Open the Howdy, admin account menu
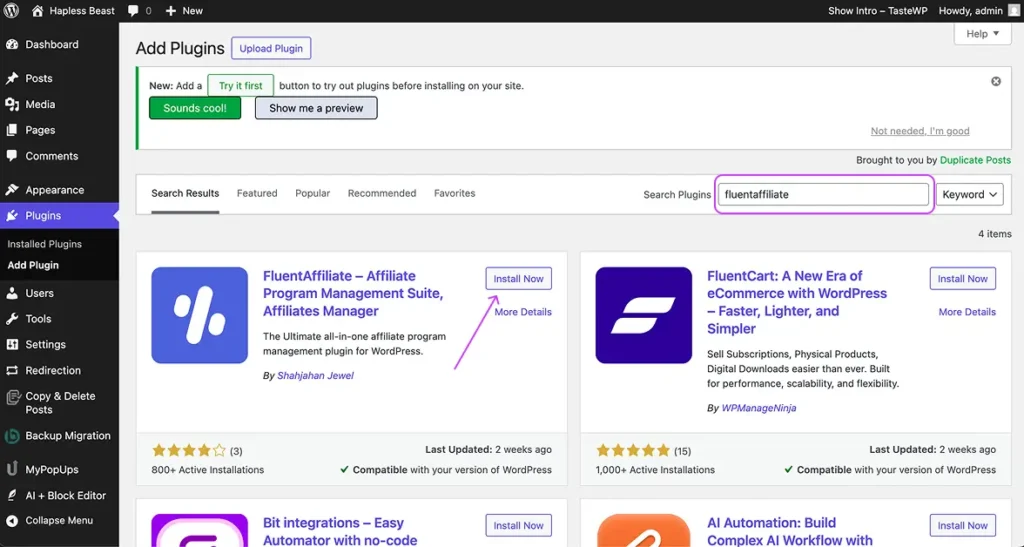 pos(978,11)
